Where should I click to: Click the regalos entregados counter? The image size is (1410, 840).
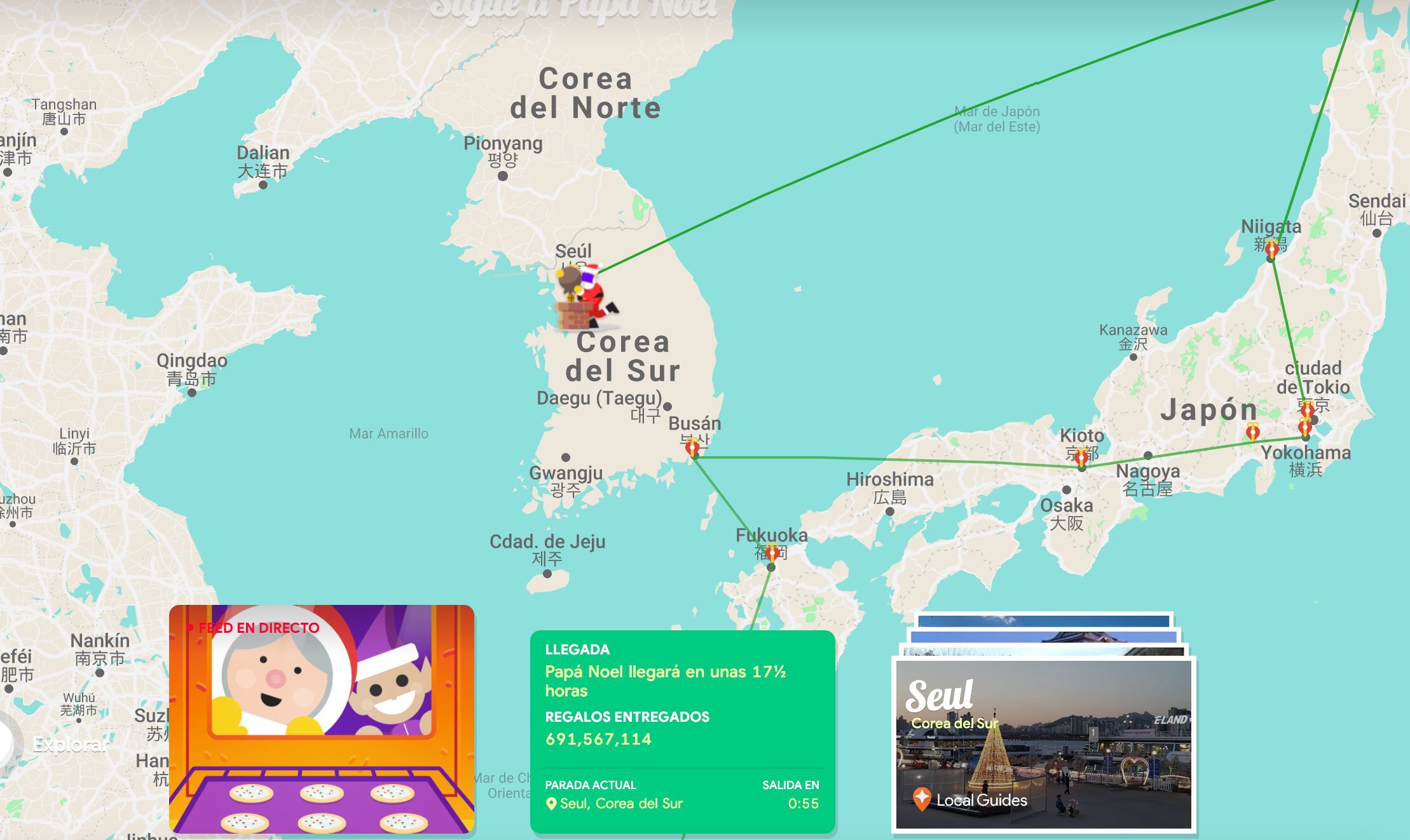click(598, 739)
